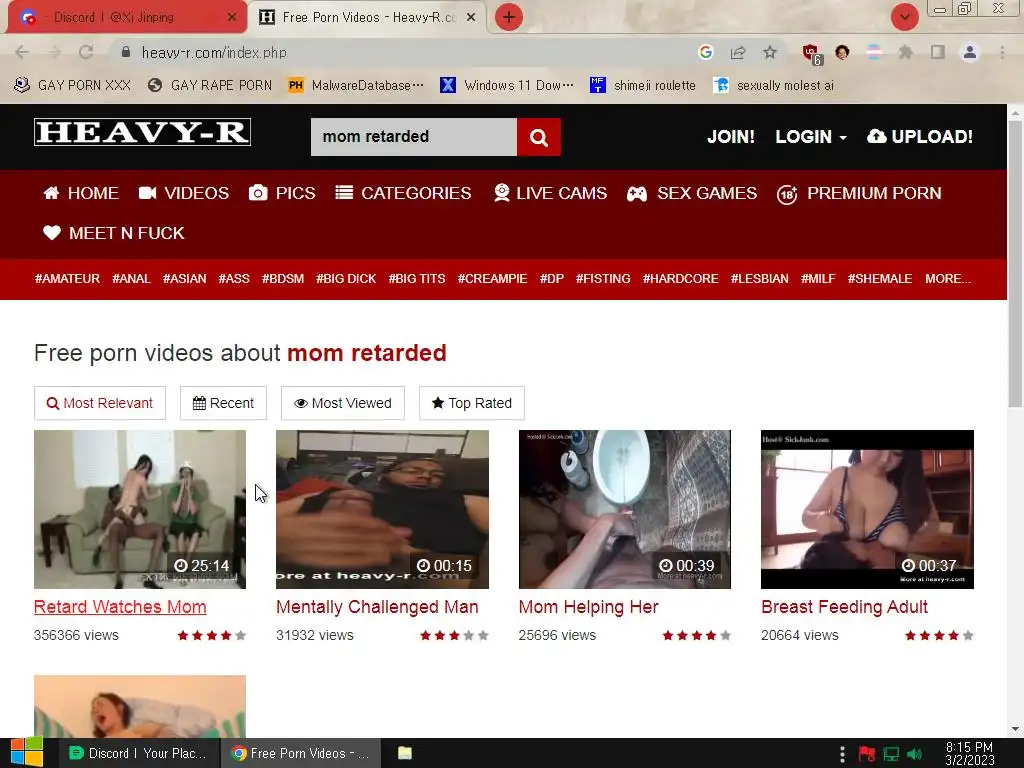Expand the LOGIN dropdown menu

pyautogui.click(x=811, y=136)
